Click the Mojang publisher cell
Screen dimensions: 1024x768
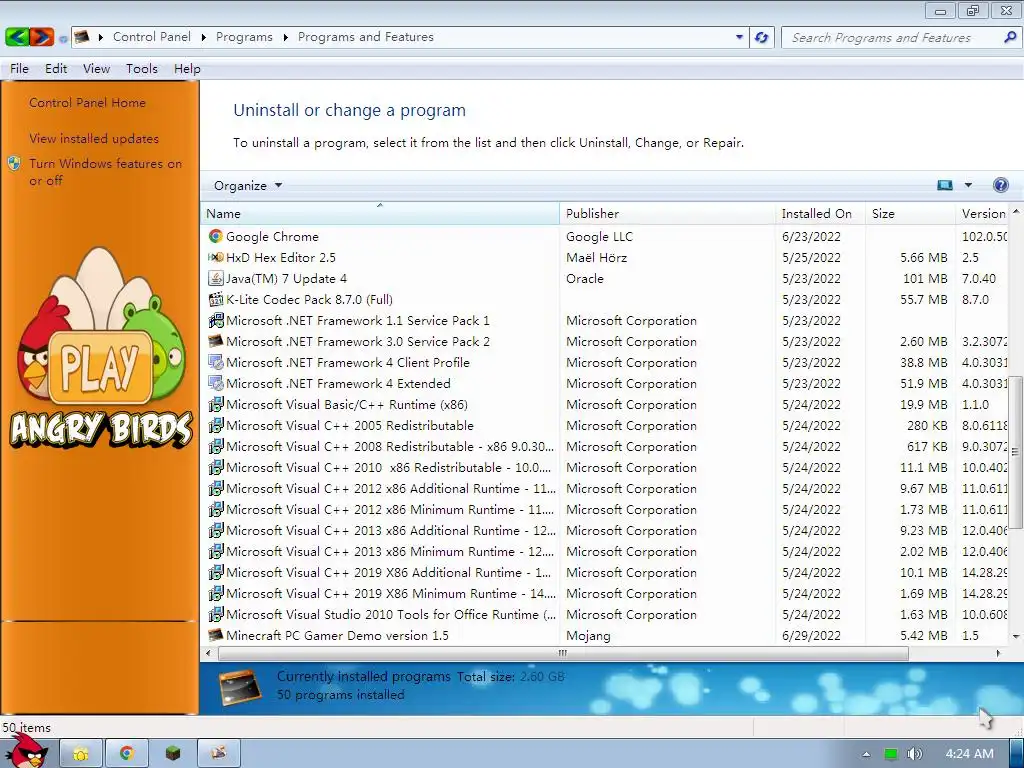click(x=588, y=635)
